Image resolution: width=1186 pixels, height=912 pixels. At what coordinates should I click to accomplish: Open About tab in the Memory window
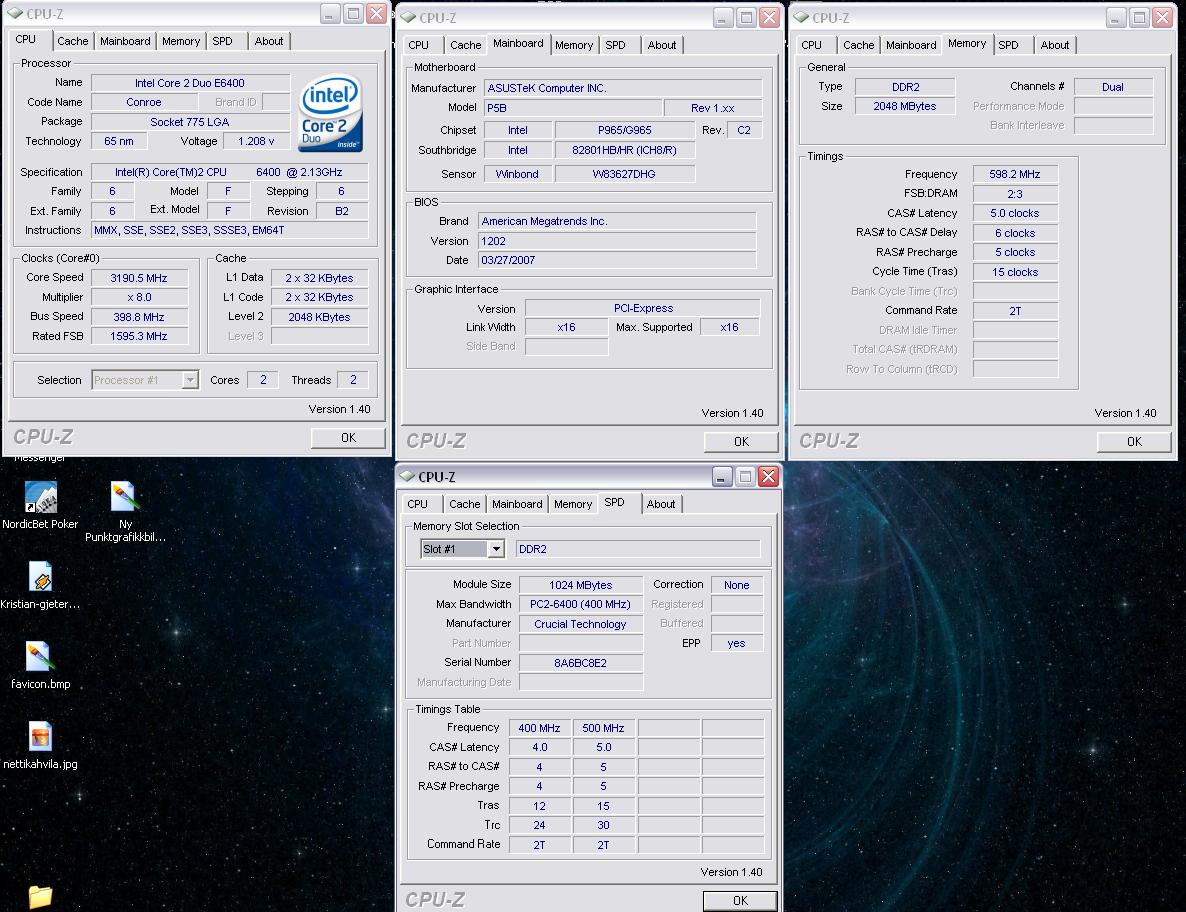(x=1054, y=45)
